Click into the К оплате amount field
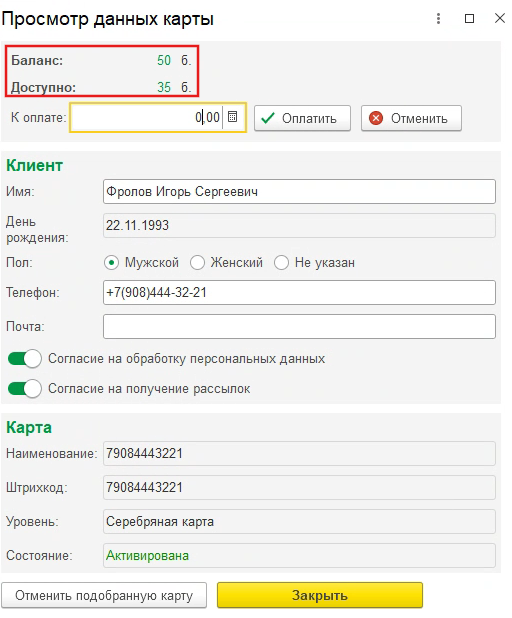This screenshot has width=512, height=618. click(147, 117)
